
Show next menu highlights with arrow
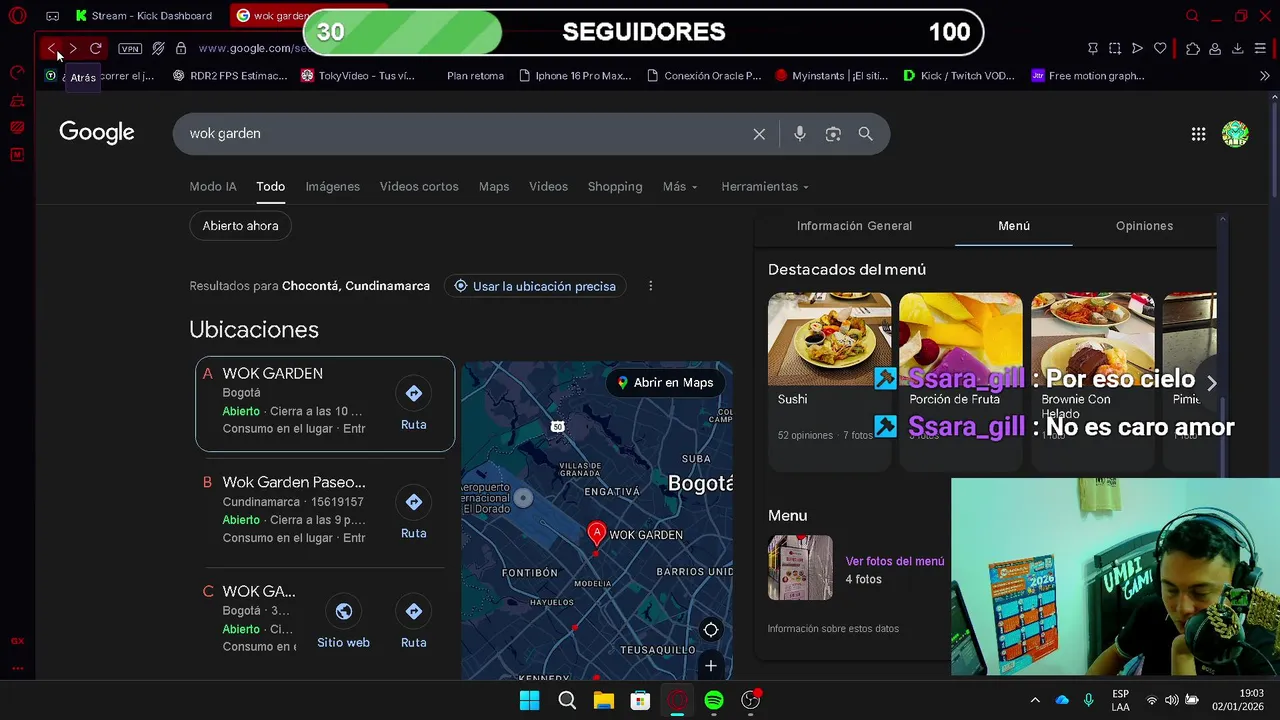click(1211, 383)
